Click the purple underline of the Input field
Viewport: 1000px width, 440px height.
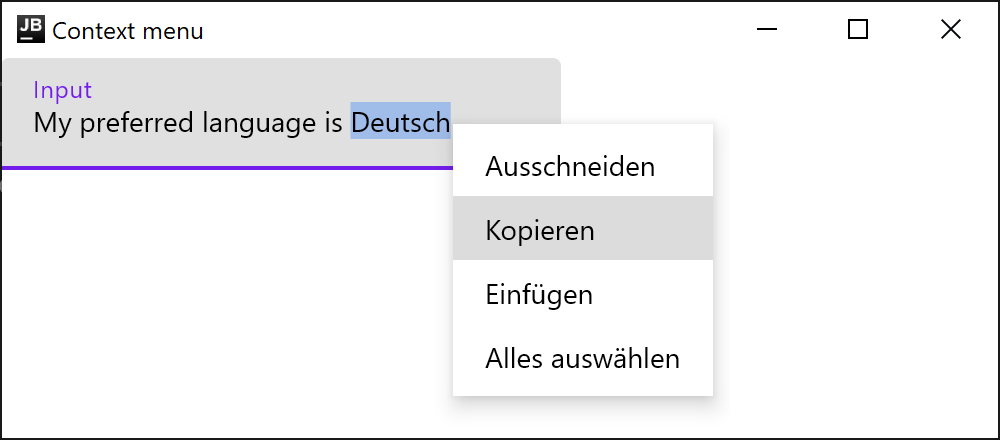pyautogui.click(x=200, y=168)
